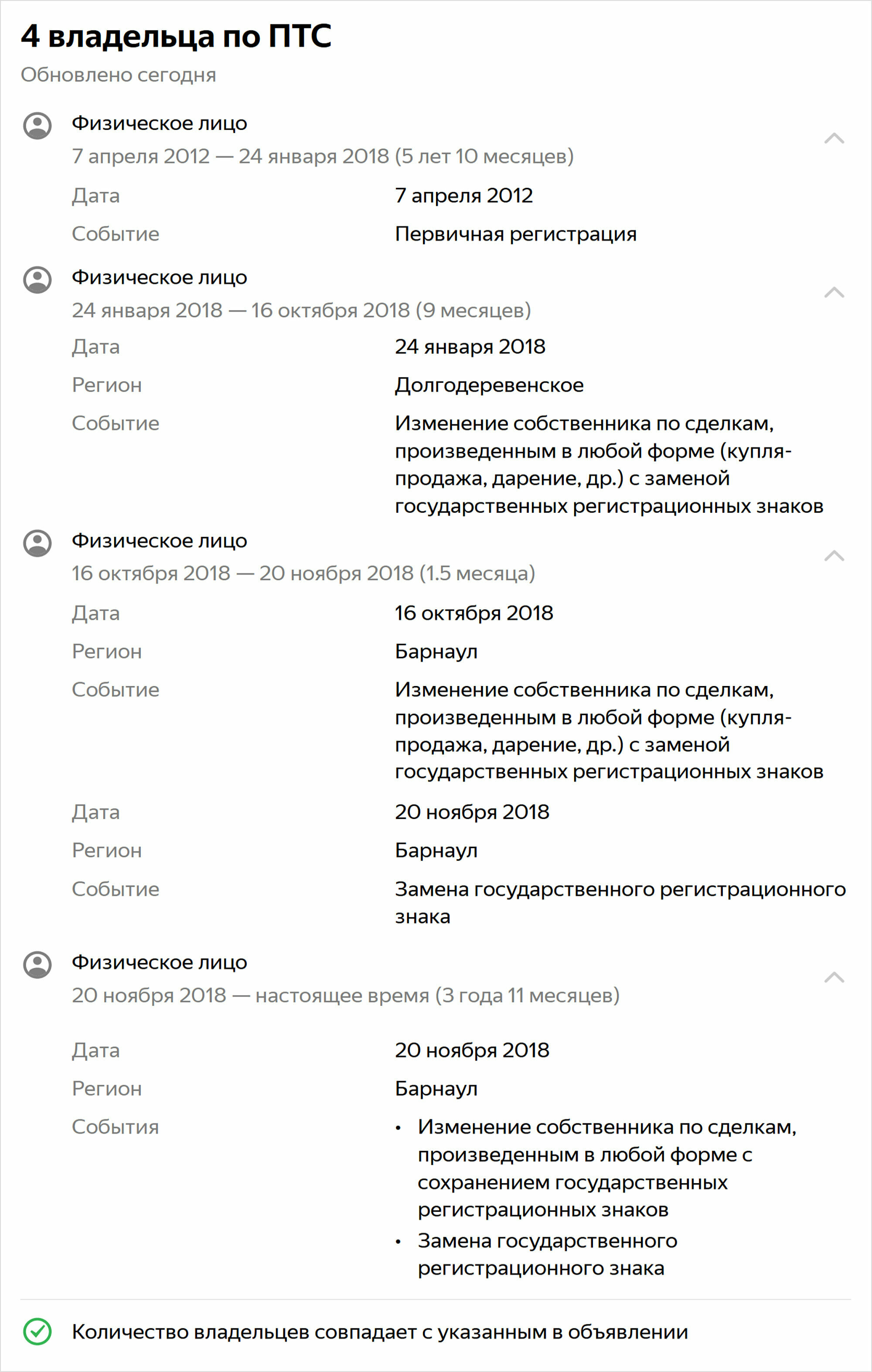Screen dimensions: 872x1372
Task: Collapse the owner from 7 апреля 2012
Action: pyautogui.click(x=834, y=138)
